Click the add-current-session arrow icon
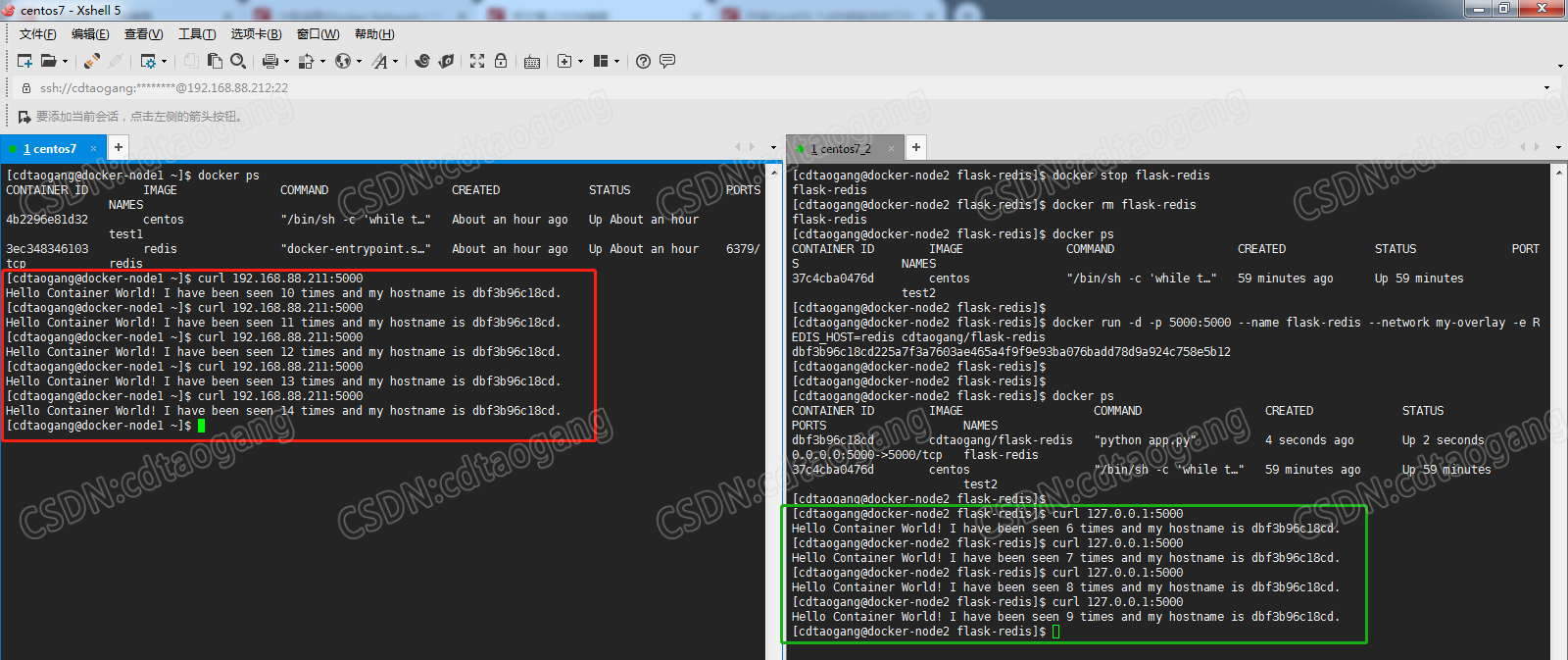The height and width of the screenshot is (660, 1568). (x=24, y=117)
